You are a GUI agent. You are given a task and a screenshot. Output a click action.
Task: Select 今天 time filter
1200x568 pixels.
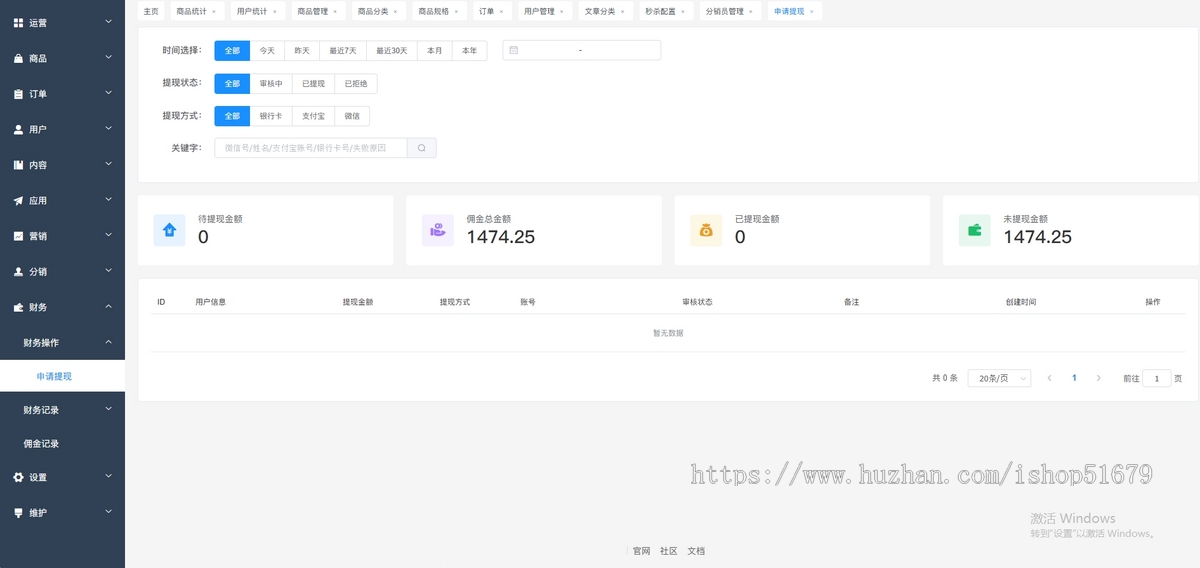[x=267, y=50]
